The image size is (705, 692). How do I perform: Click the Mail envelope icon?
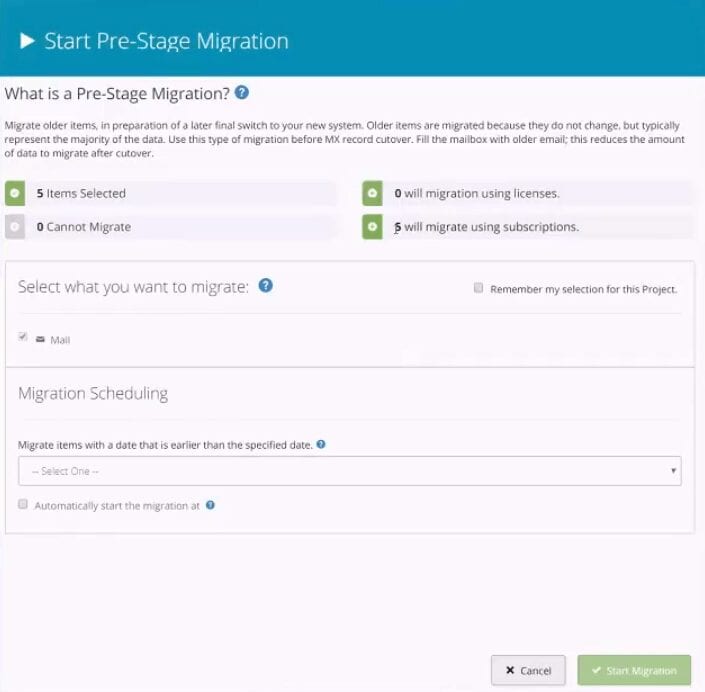pos(40,339)
